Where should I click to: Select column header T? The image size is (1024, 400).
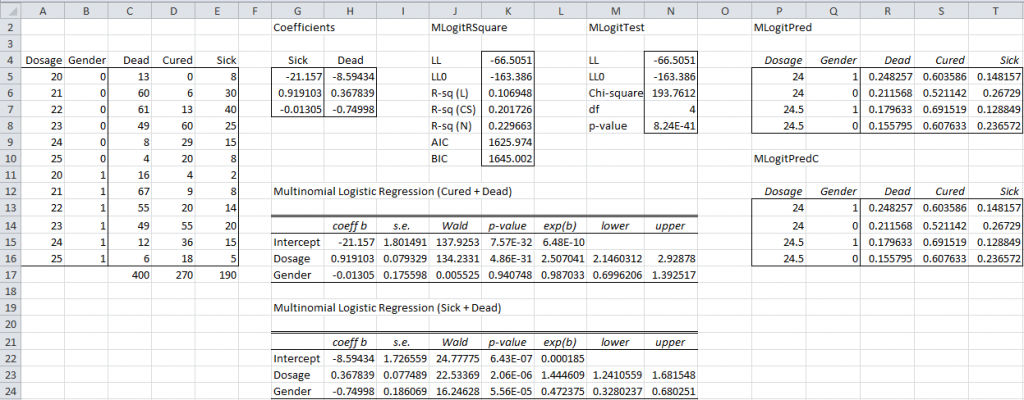pyautogui.click(x=995, y=11)
